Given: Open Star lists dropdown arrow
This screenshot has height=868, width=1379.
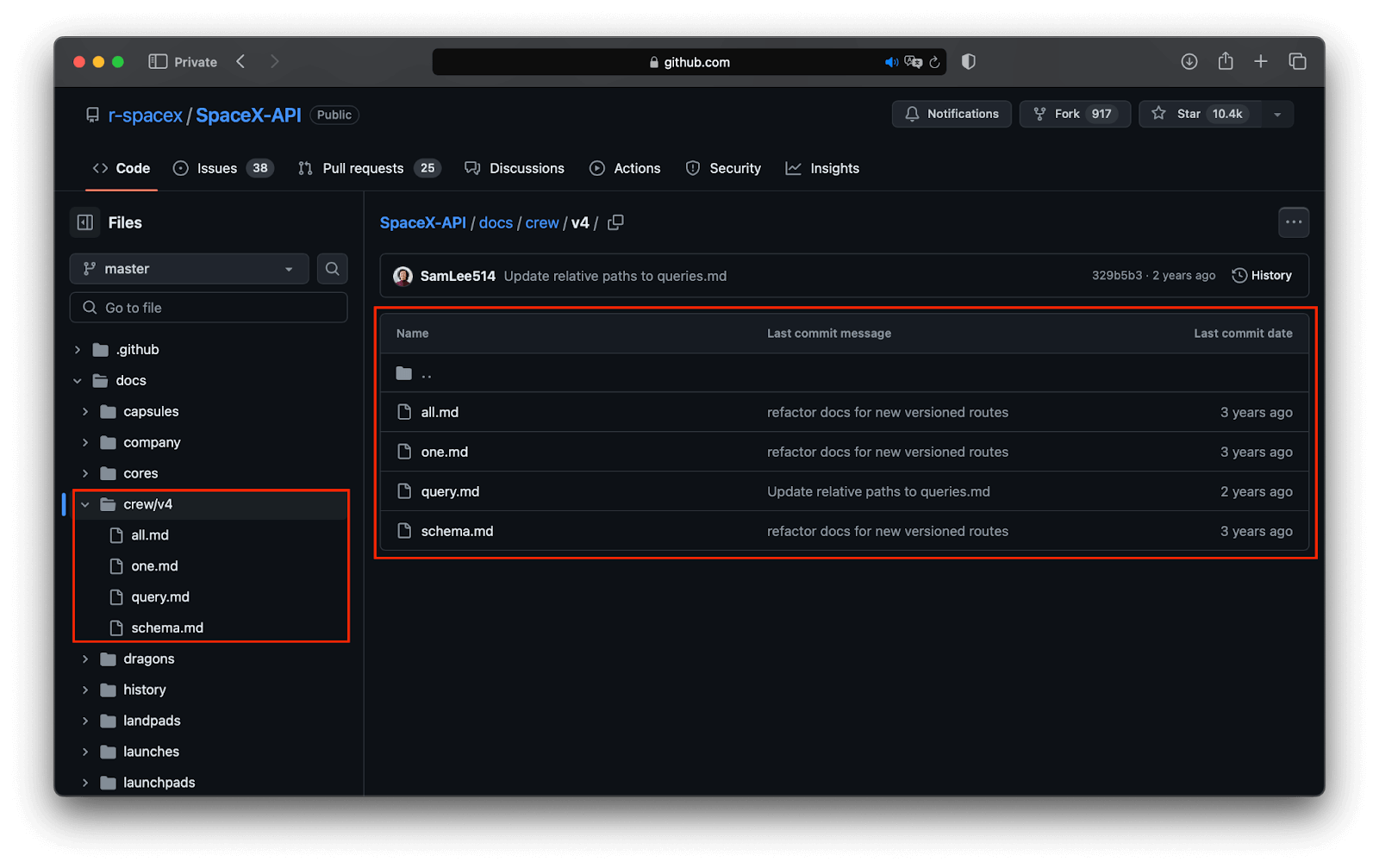Looking at the screenshot, I should [1277, 115].
